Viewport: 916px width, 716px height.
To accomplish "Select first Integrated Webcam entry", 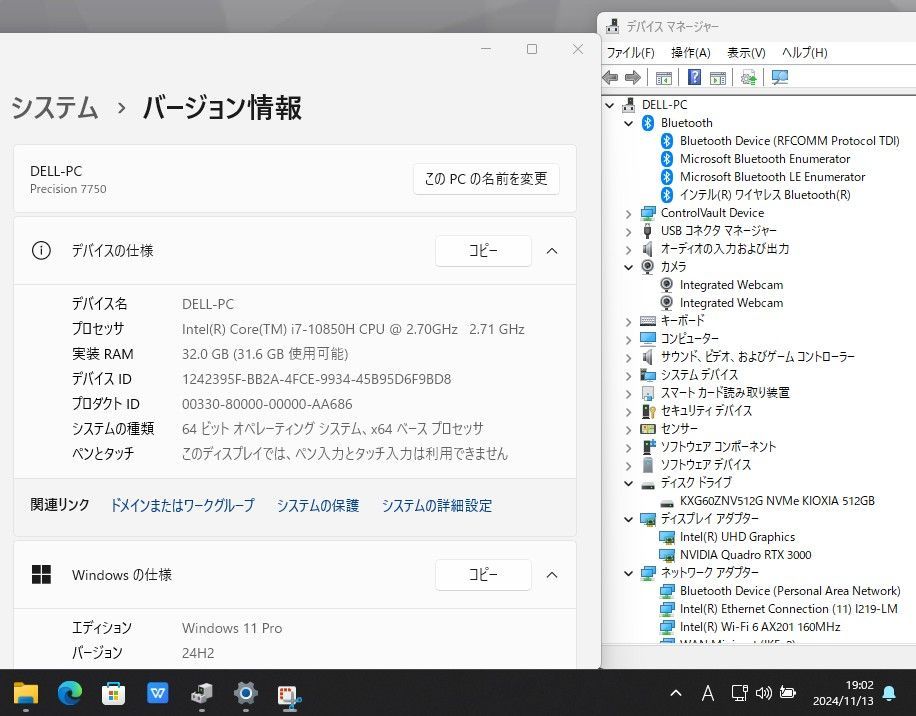I will (x=731, y=285).
